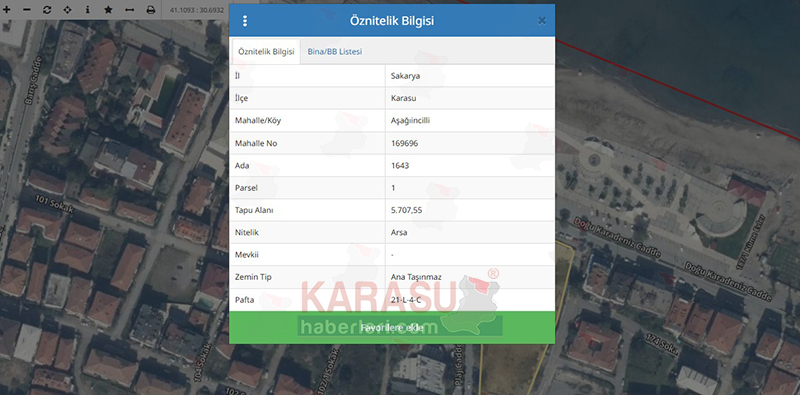Select the Mahalle/Köy value Aşağıincilli
The image size is (800, 395).
pyautogui.click(x=411, y=121)
